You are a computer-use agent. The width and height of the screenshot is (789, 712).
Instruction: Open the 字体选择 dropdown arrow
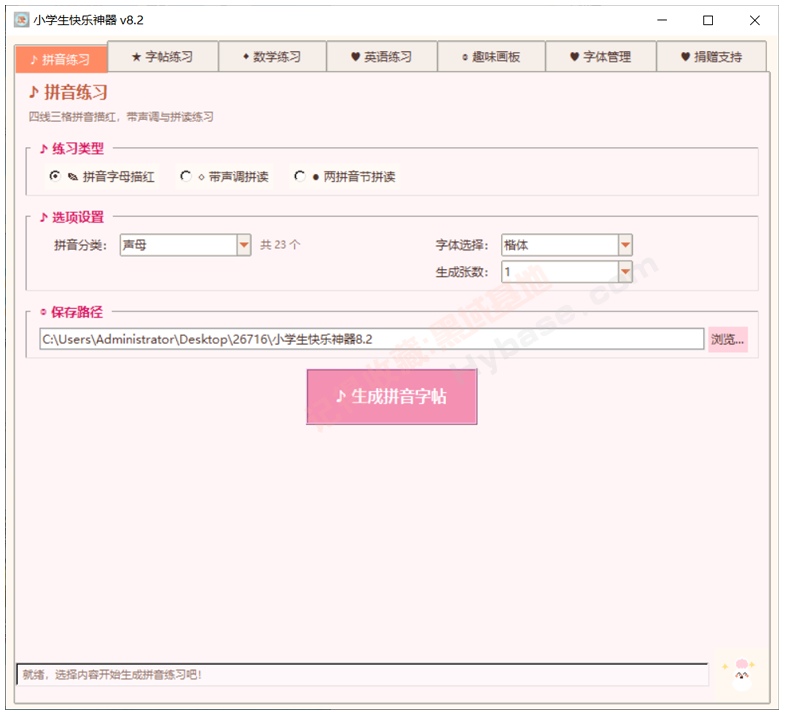tap(625, 245)
